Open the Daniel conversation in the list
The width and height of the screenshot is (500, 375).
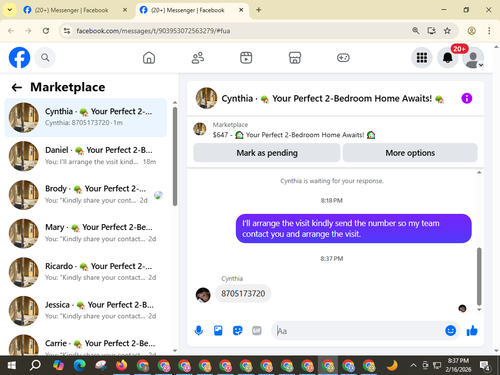[x=86, y=156]
